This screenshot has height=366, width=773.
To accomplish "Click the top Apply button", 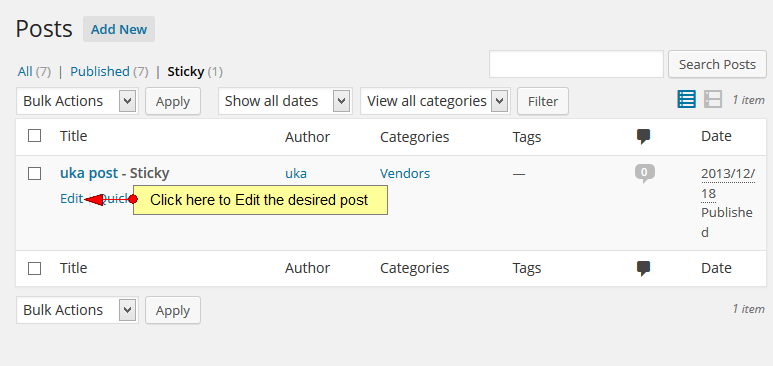I will 173,101.
